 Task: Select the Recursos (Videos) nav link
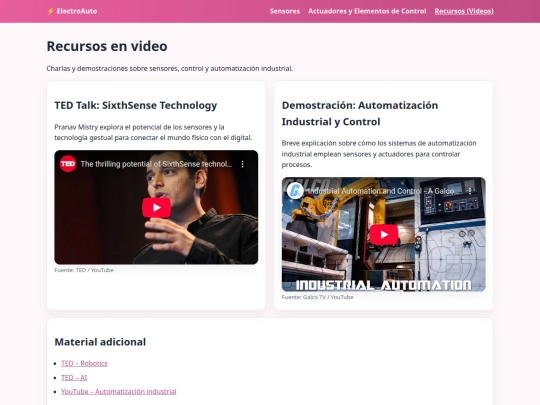(x=464, y=11)
